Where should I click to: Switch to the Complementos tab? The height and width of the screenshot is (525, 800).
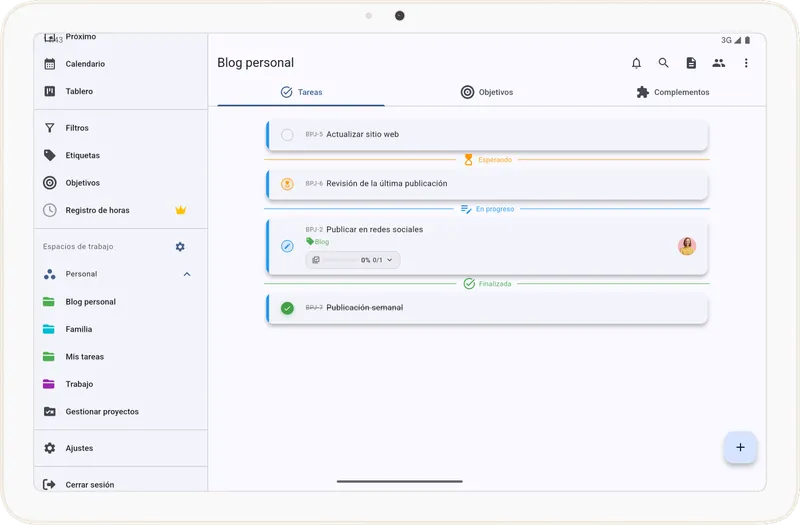pyautogui.click(x=672, y=92)
